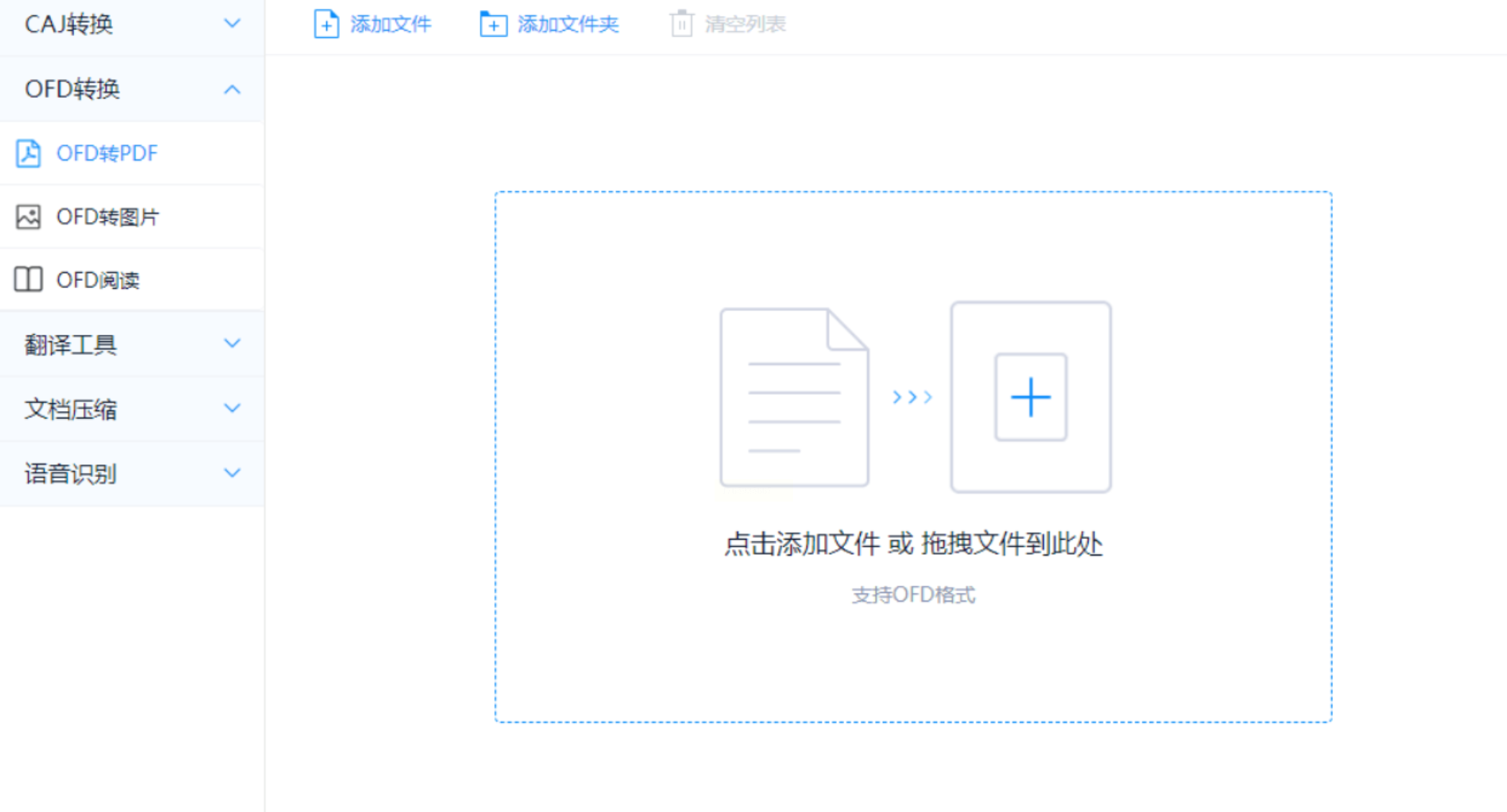The width and height of the screenshot is (1507, 812).
Task: Click the Add File icon in toolbar
Action: coord(326,24)
